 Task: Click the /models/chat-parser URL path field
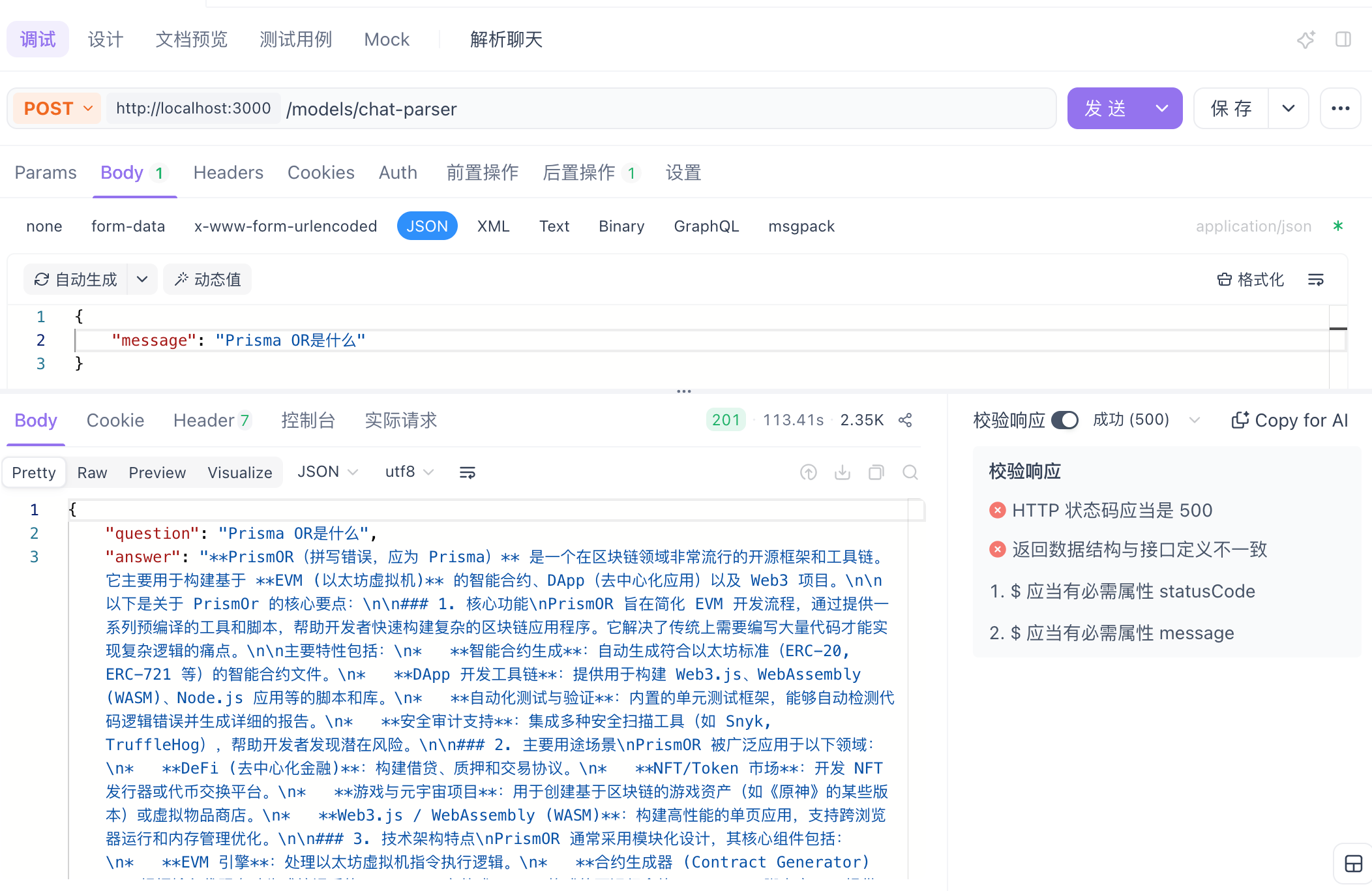coord(668,109)
